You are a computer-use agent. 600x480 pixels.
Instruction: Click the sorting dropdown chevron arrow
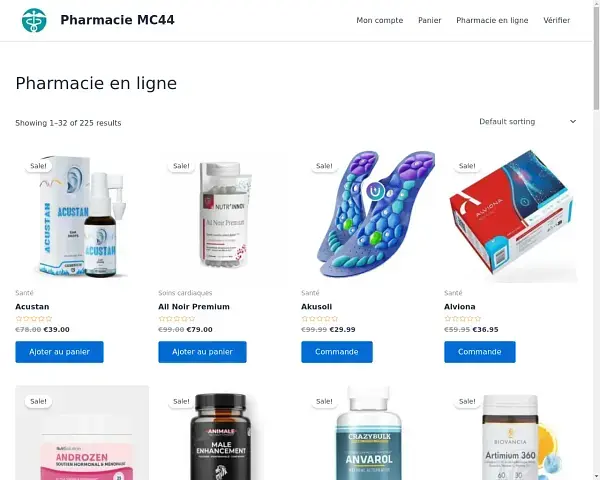pyautogui.click(x=573, y=122)
